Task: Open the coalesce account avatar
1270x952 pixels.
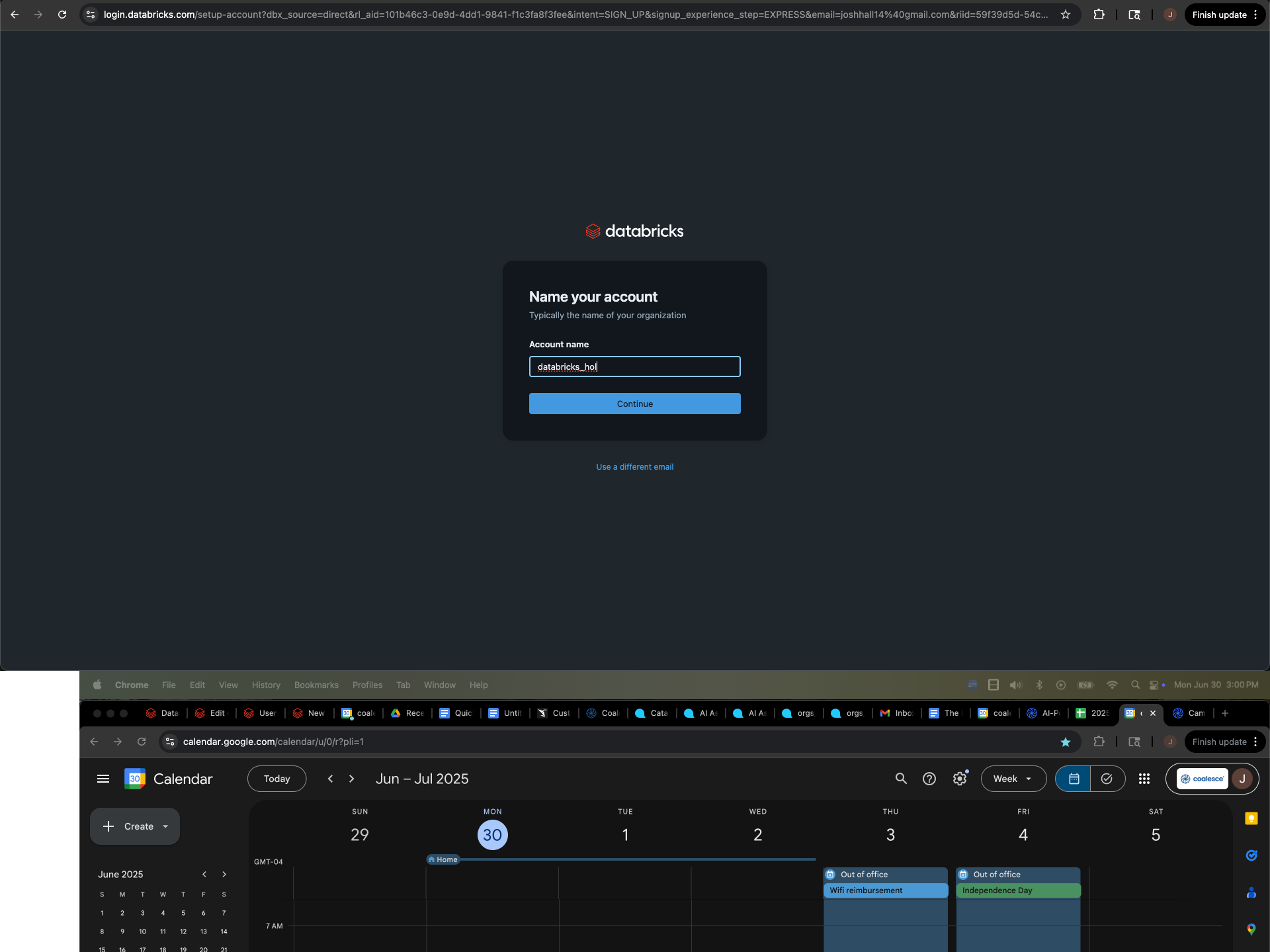Action: (1242, 779)
